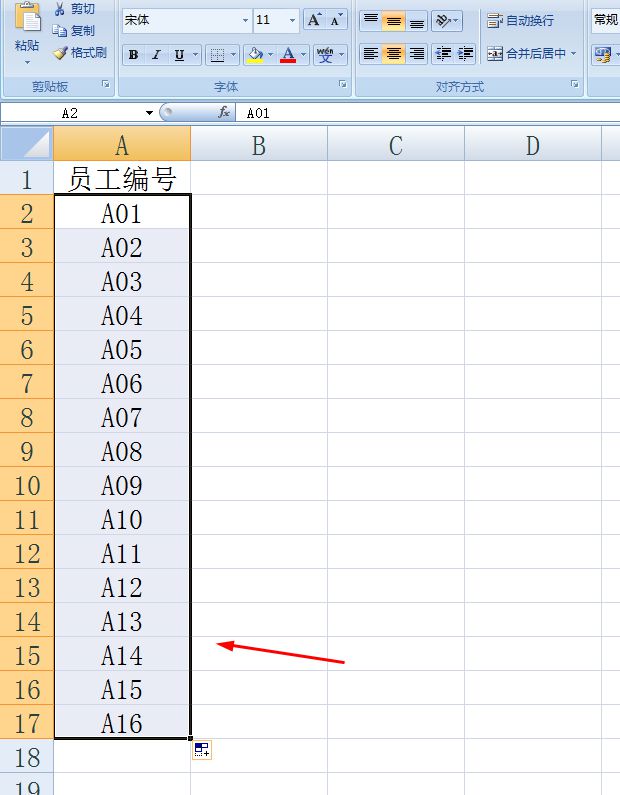Click the text orientation icon
620x795 pixels.
click(x=443, y=20)
